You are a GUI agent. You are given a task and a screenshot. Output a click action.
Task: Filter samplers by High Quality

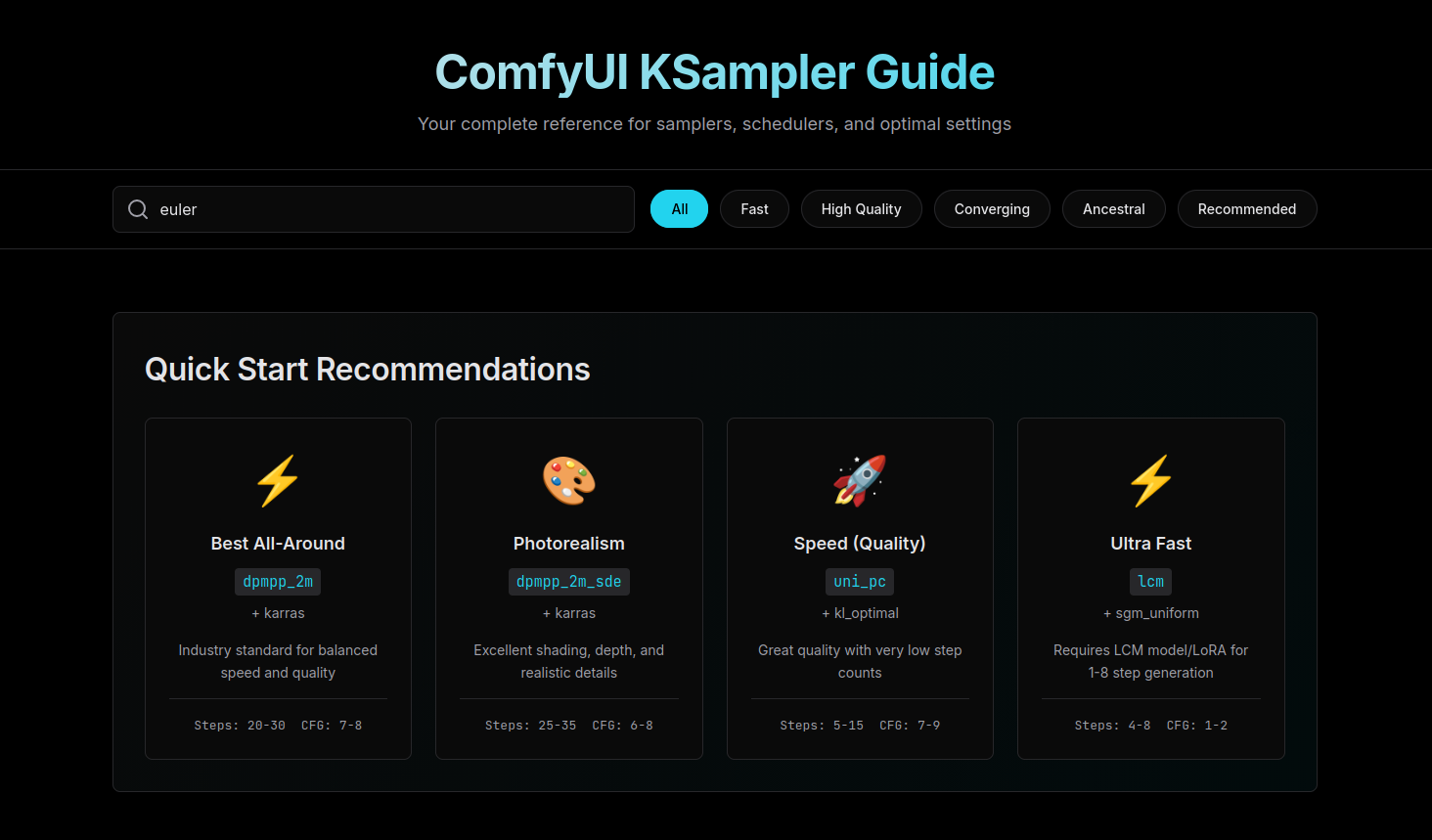click(x=861, y=209)
